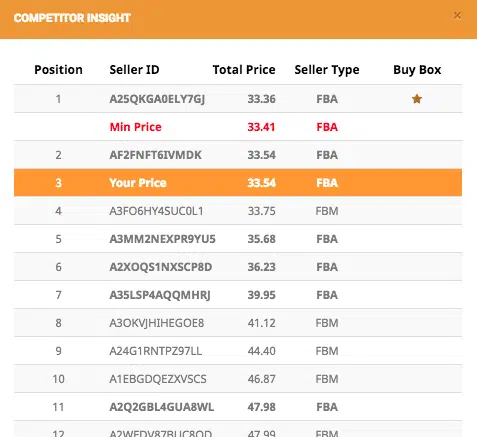Open seller A3FO6HY4SUC0L1

point(156,211)
